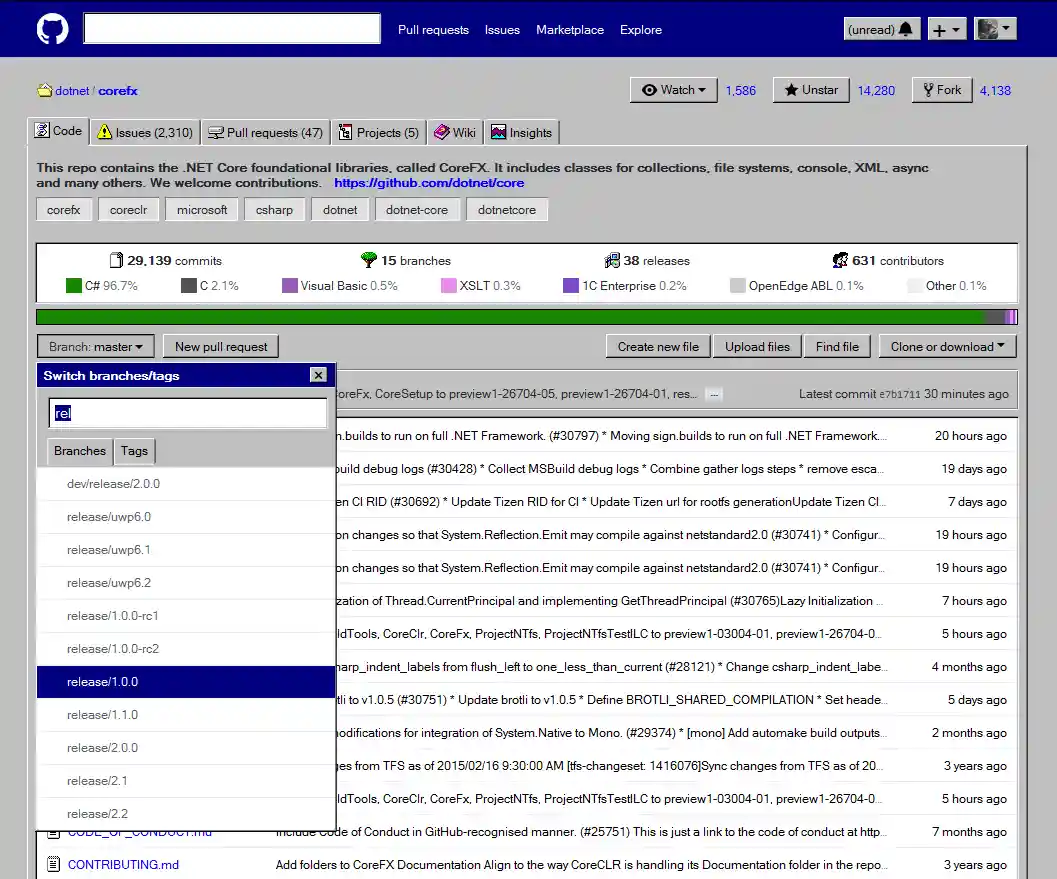Open the Marketplace menu item
The height and width of the screenshot is (879, 1057).
pos(570,30)
